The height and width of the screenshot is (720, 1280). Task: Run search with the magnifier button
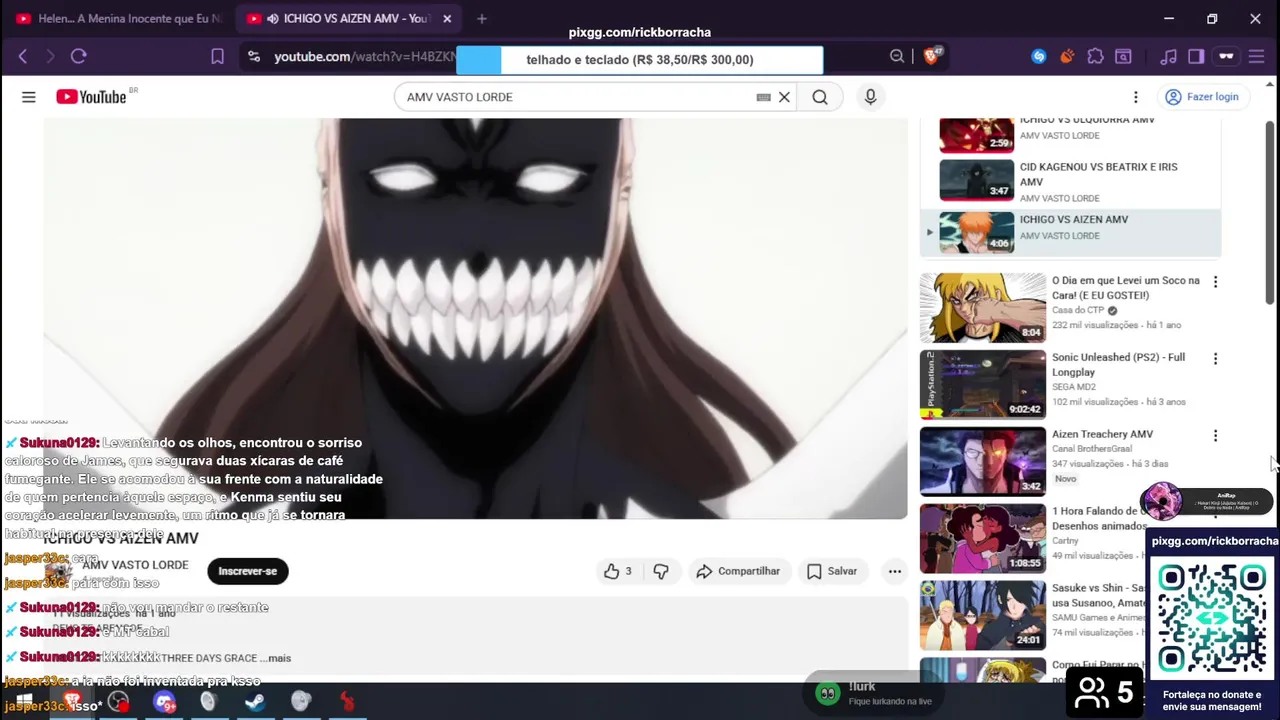820,97
